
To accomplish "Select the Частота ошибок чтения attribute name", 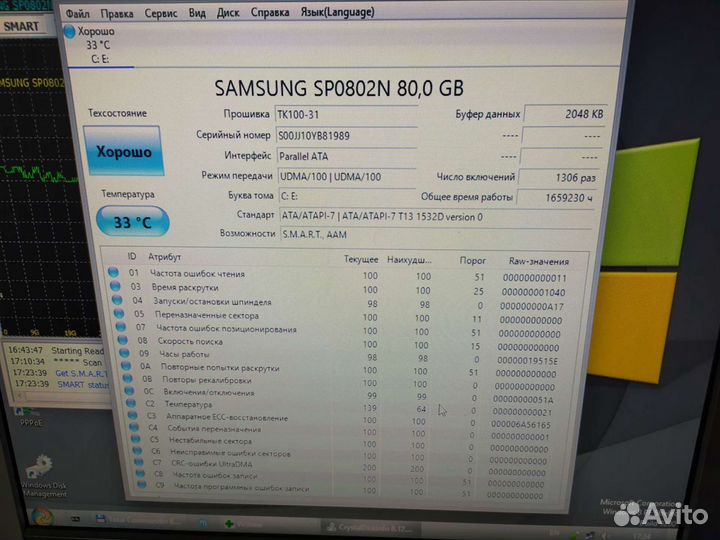I will [197, 274].
